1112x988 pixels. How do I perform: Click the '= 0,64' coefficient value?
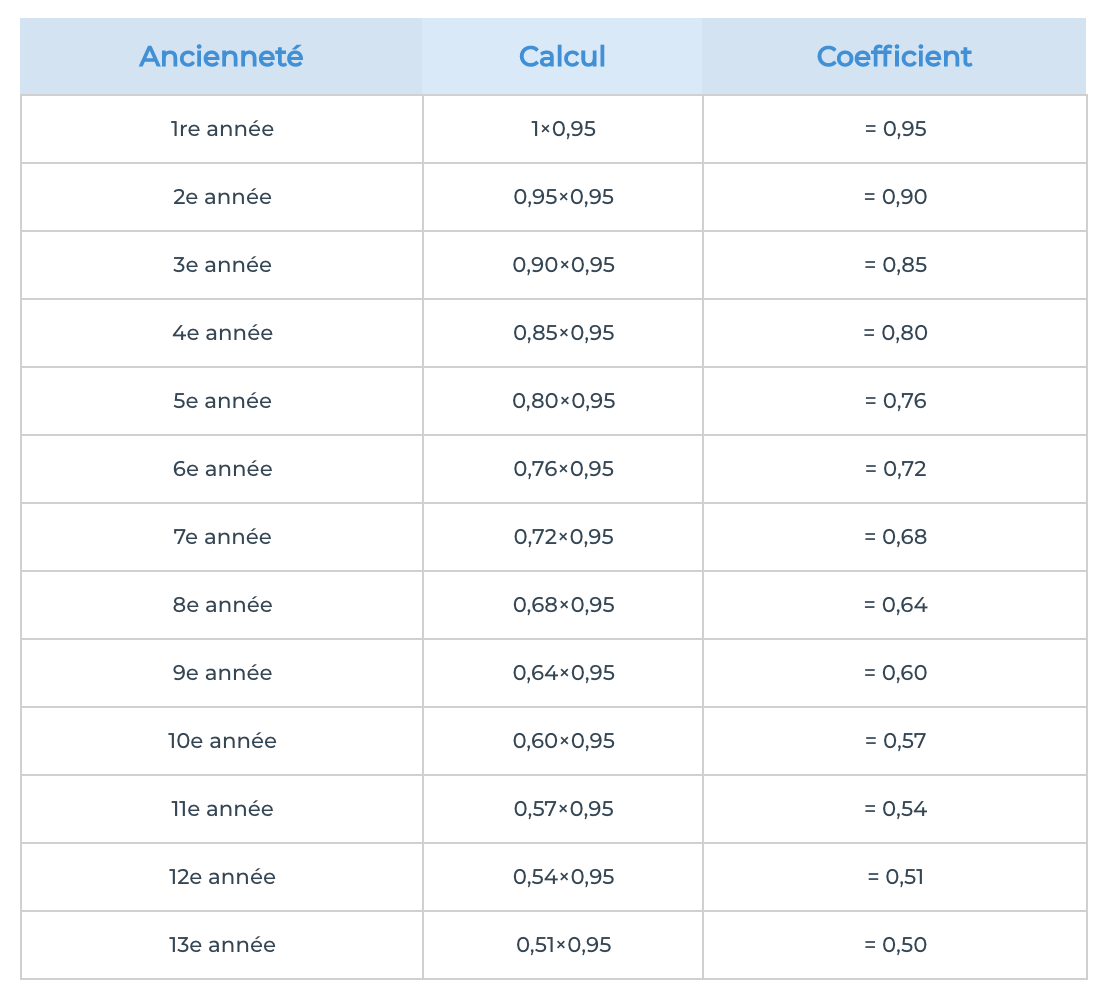pyautogui.click(x=895, y=605)
